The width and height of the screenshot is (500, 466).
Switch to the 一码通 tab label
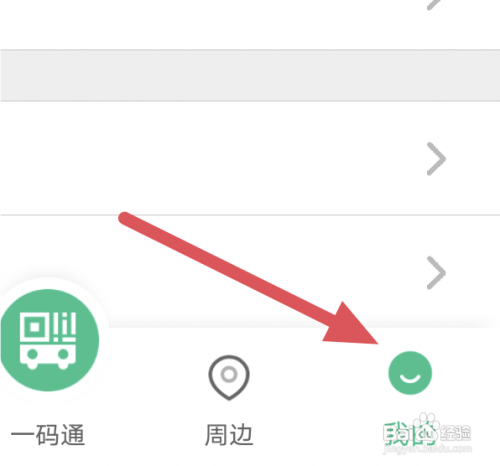coord(48,435)
